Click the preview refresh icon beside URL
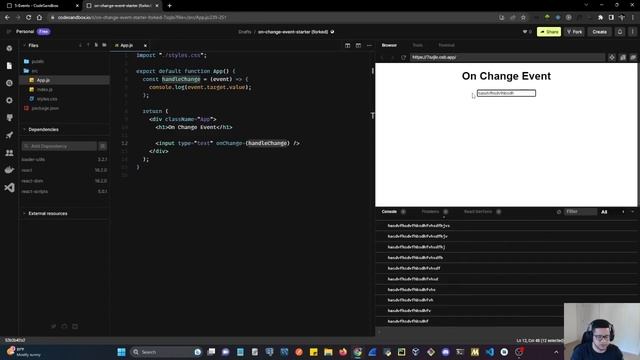Viewport: 640px width, 360px height. point(403,58)
